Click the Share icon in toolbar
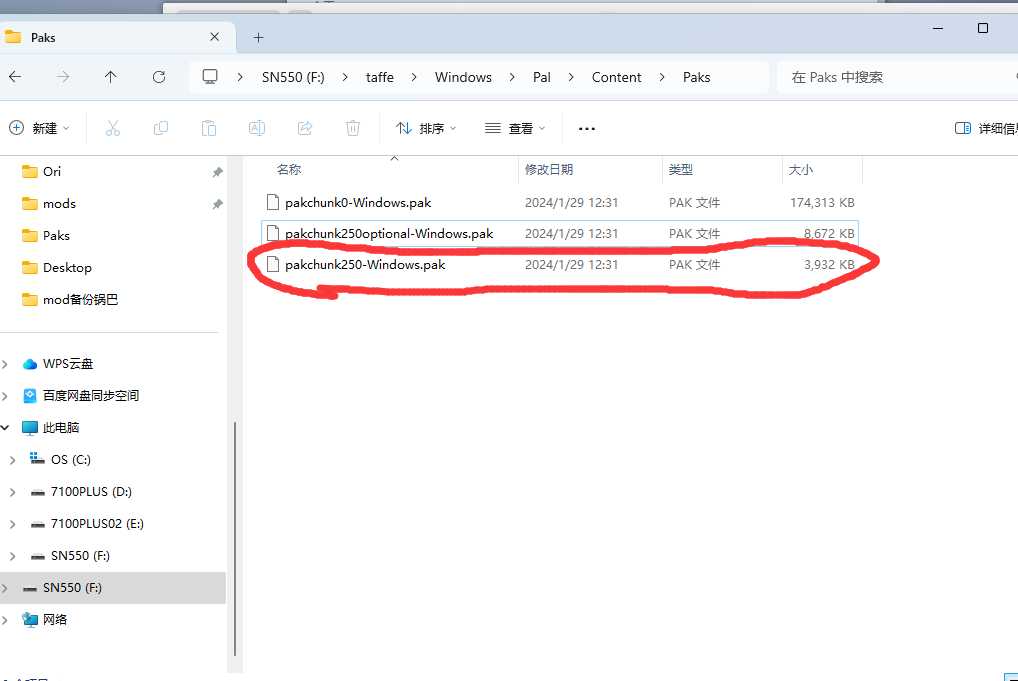Viewport: 1018px width, 681px height. [x=305, y=128]
